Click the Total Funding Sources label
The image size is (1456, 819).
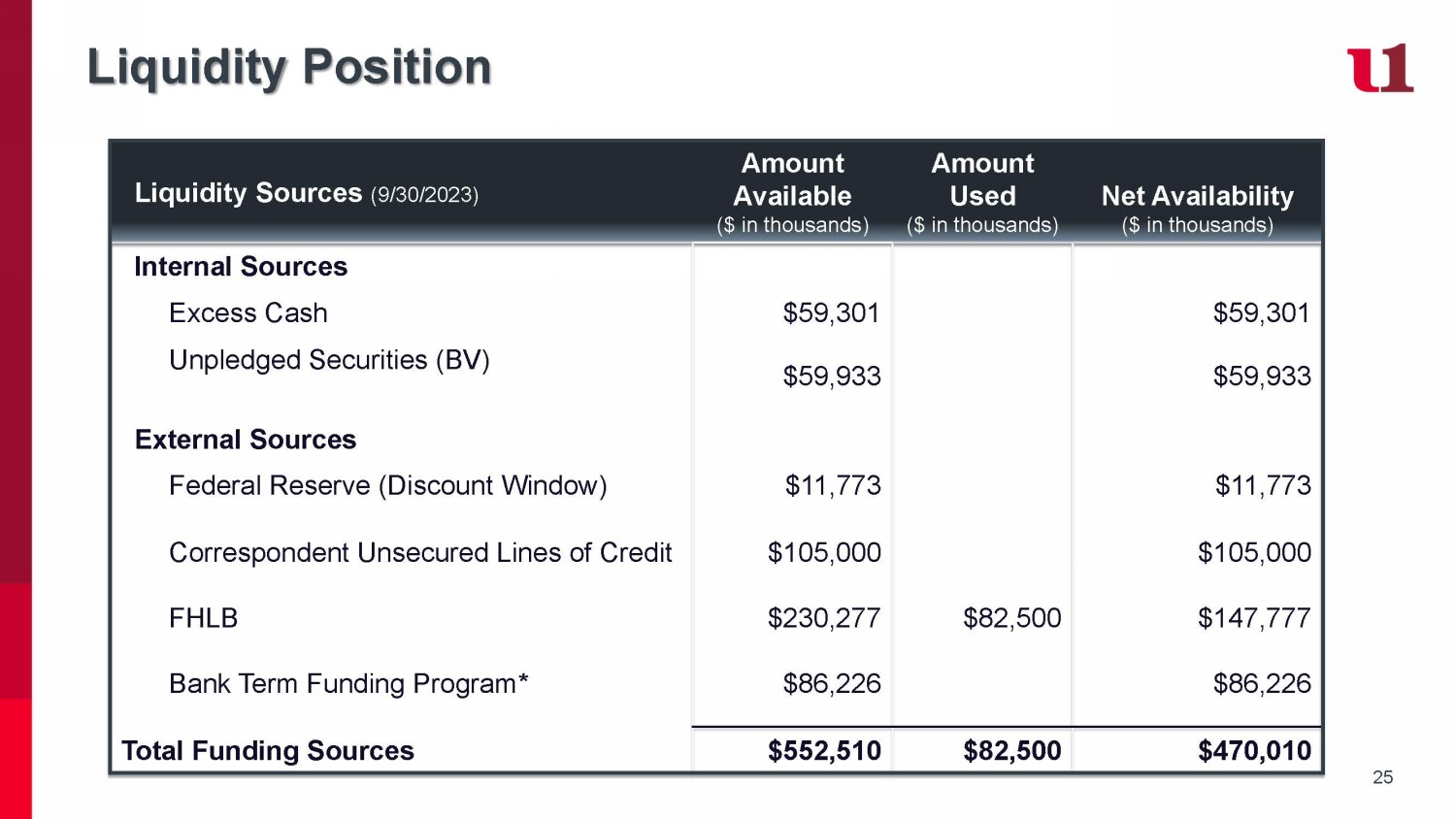pos(268,751)
